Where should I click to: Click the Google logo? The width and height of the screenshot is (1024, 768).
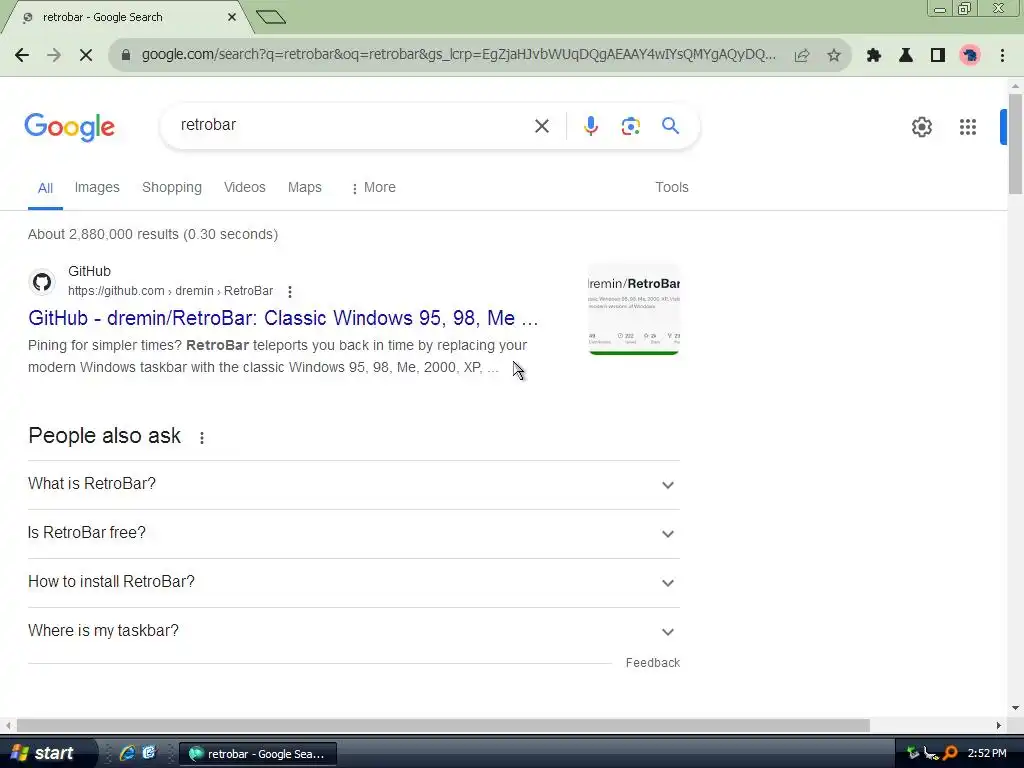point(69,127)
